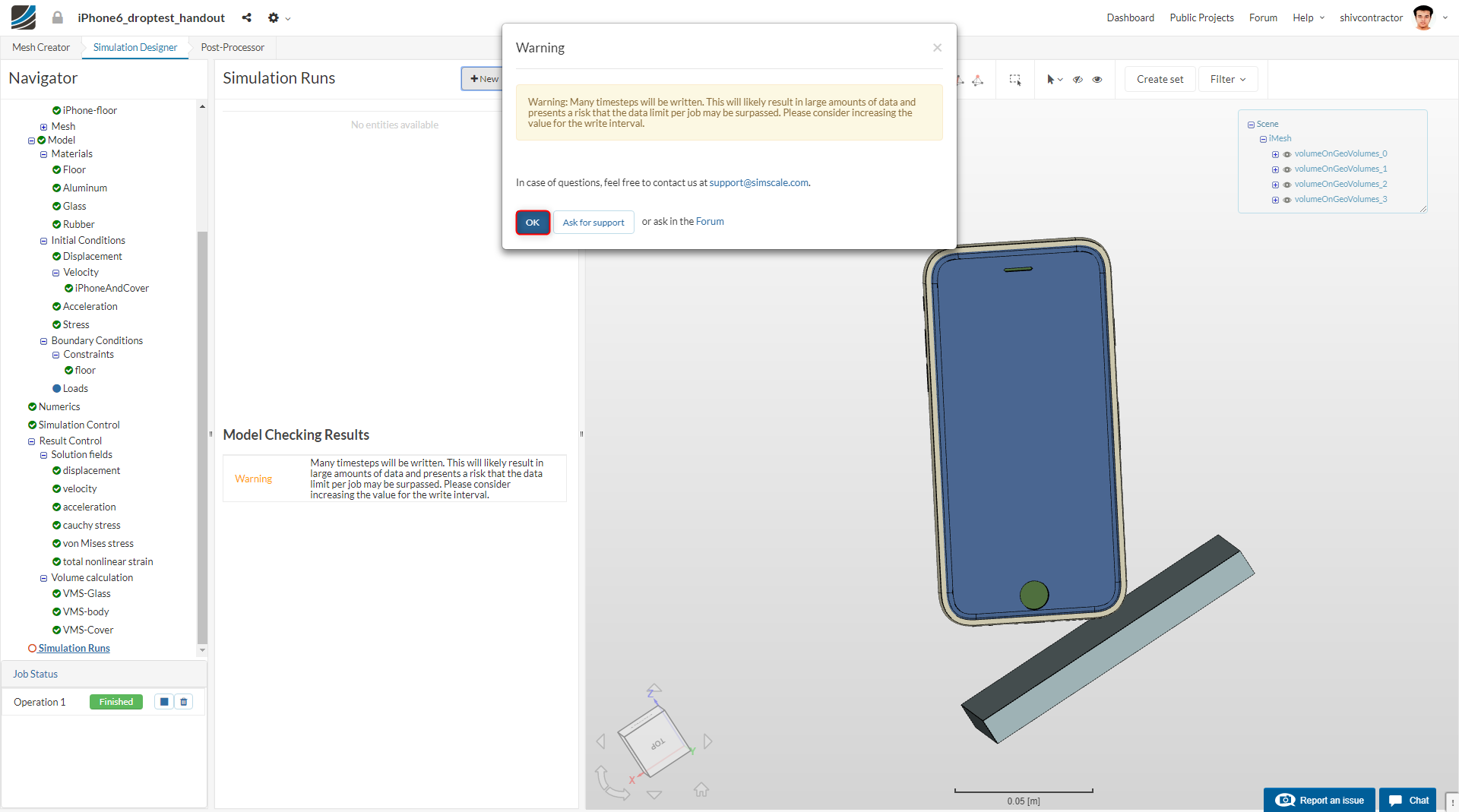
Task: Select Numerics in the Navigator
Action: pyautogui.click(x=59, y=407)
